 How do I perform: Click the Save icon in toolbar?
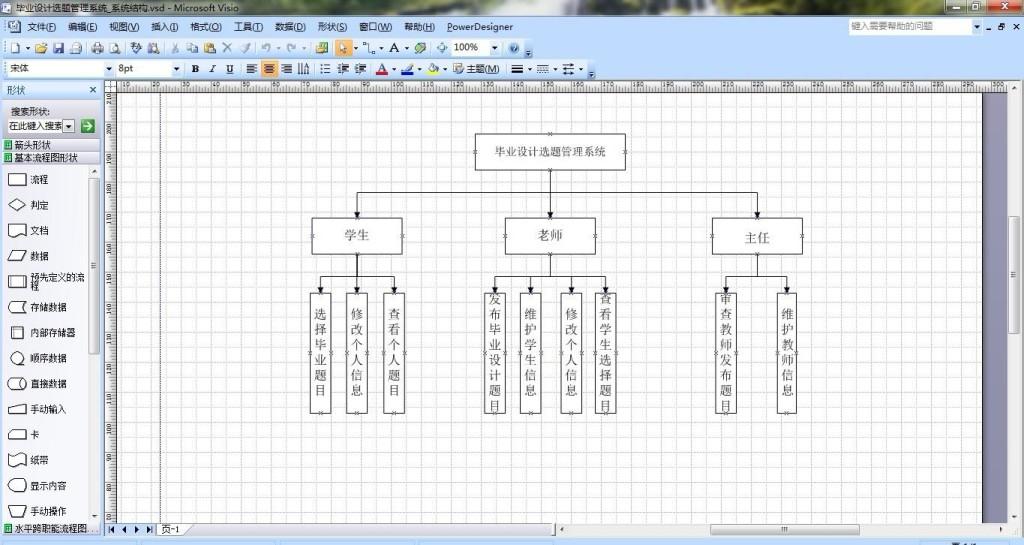pos(58,48)
